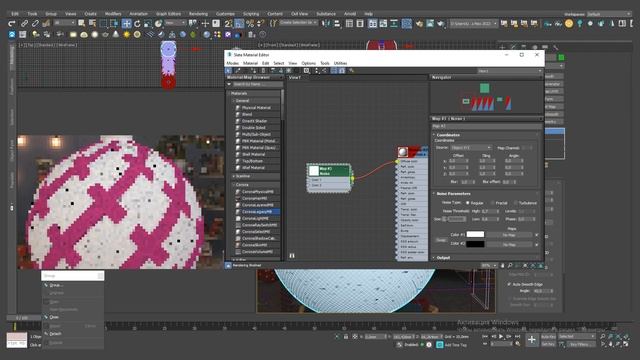This screenshot has height=360, width=640.
Task: Click the trash can icon in second toolbar
Action: [251, 35]
